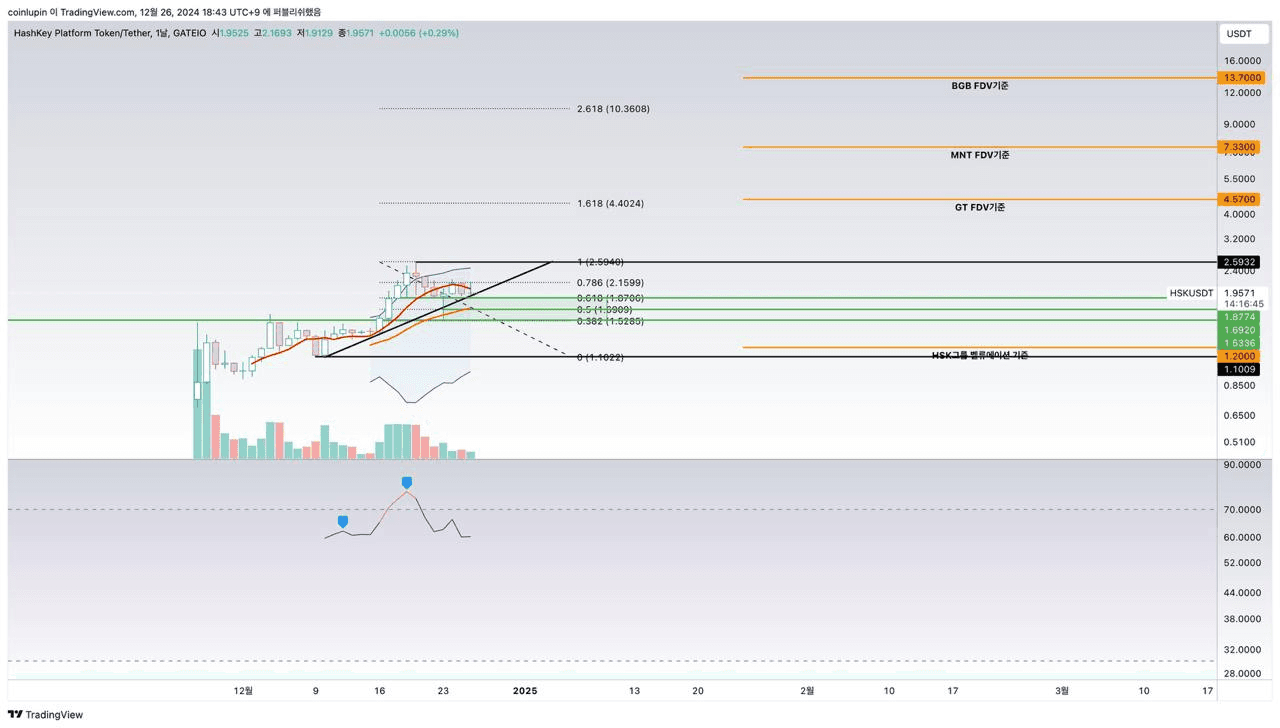The height and width of the screenshot is (728, 1280).
Task: Click the 1일 interval label
Action: [161, 33]
